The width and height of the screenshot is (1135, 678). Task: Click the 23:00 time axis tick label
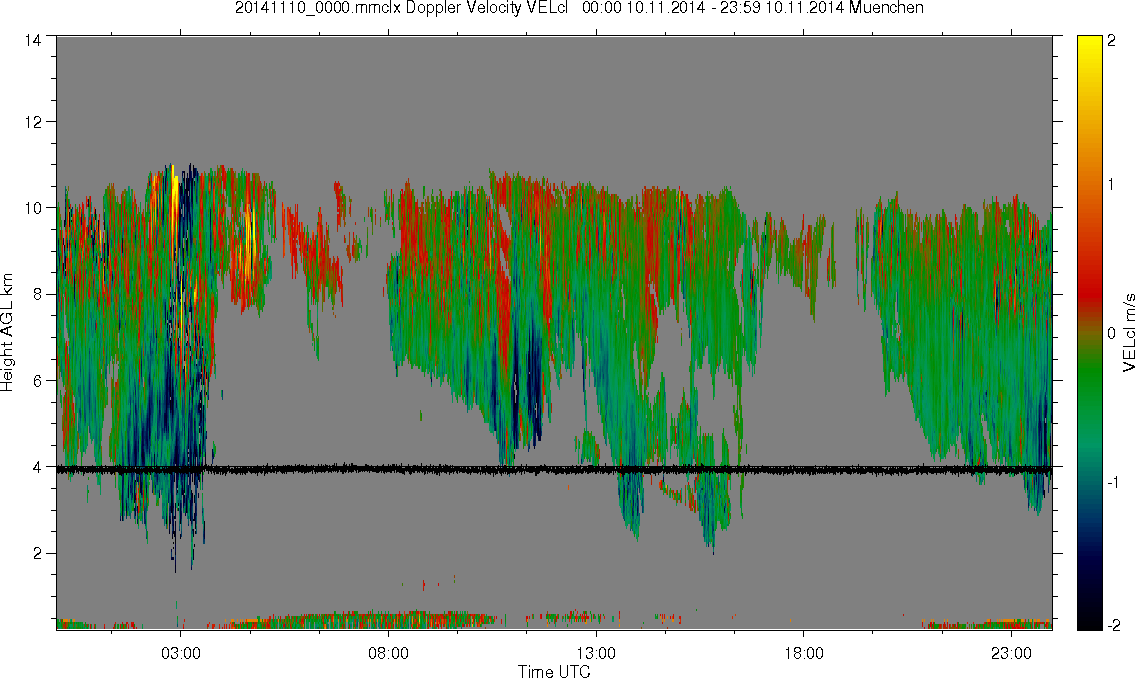pos(1011,653)
